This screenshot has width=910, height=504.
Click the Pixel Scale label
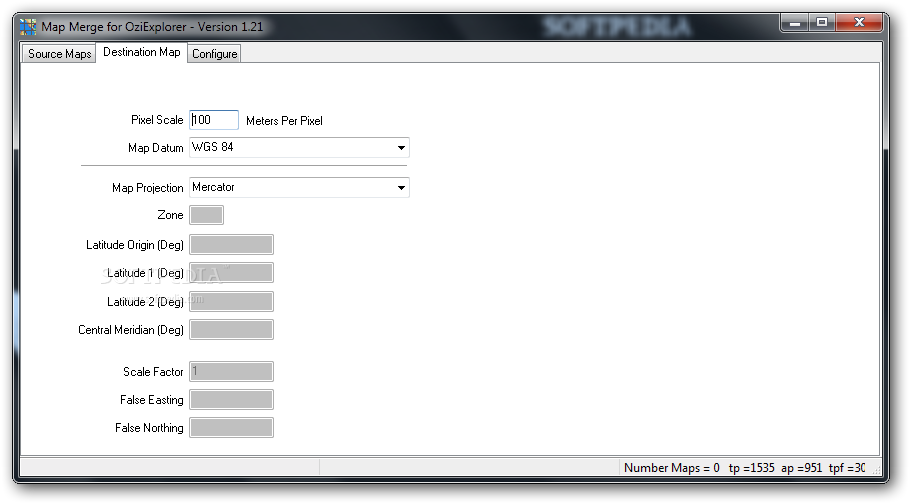coord(157,120)
